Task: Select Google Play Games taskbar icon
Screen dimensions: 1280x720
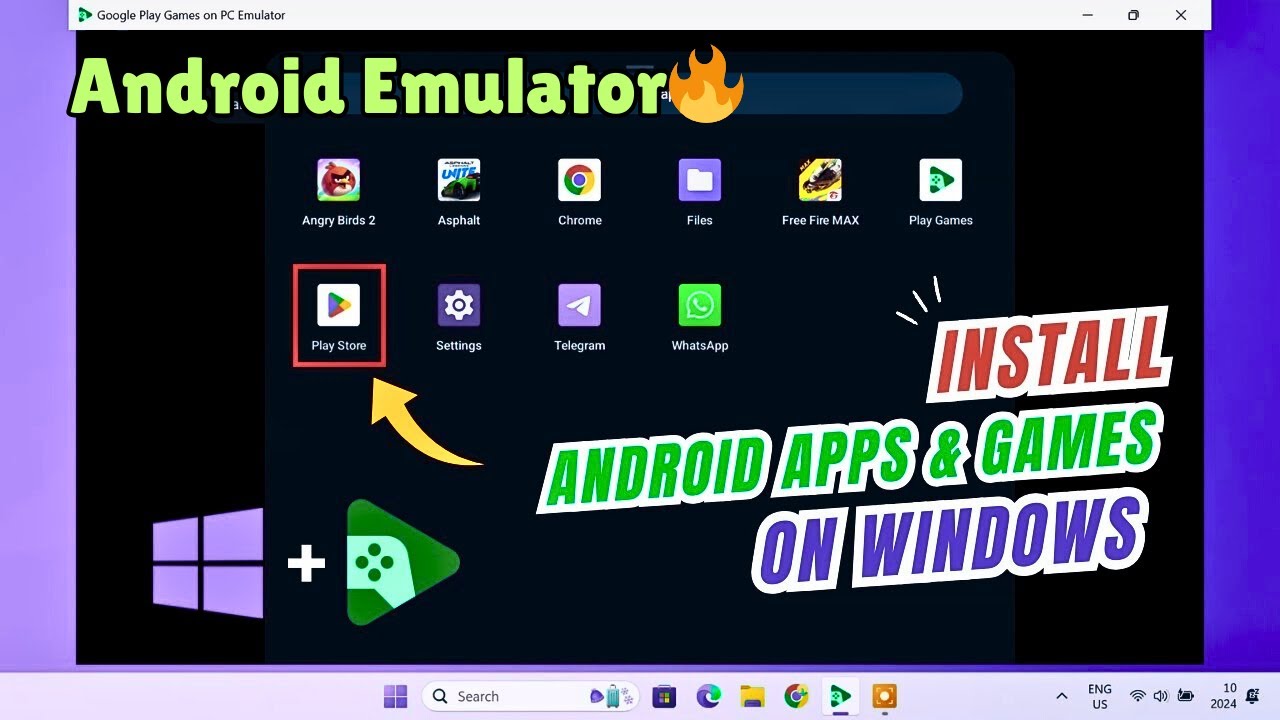Action: point(840,696)
